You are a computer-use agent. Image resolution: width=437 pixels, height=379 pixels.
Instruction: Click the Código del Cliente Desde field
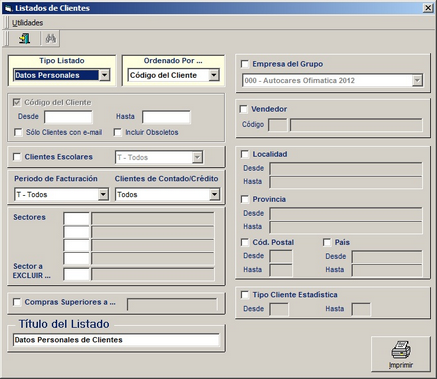tap(68, 117)
